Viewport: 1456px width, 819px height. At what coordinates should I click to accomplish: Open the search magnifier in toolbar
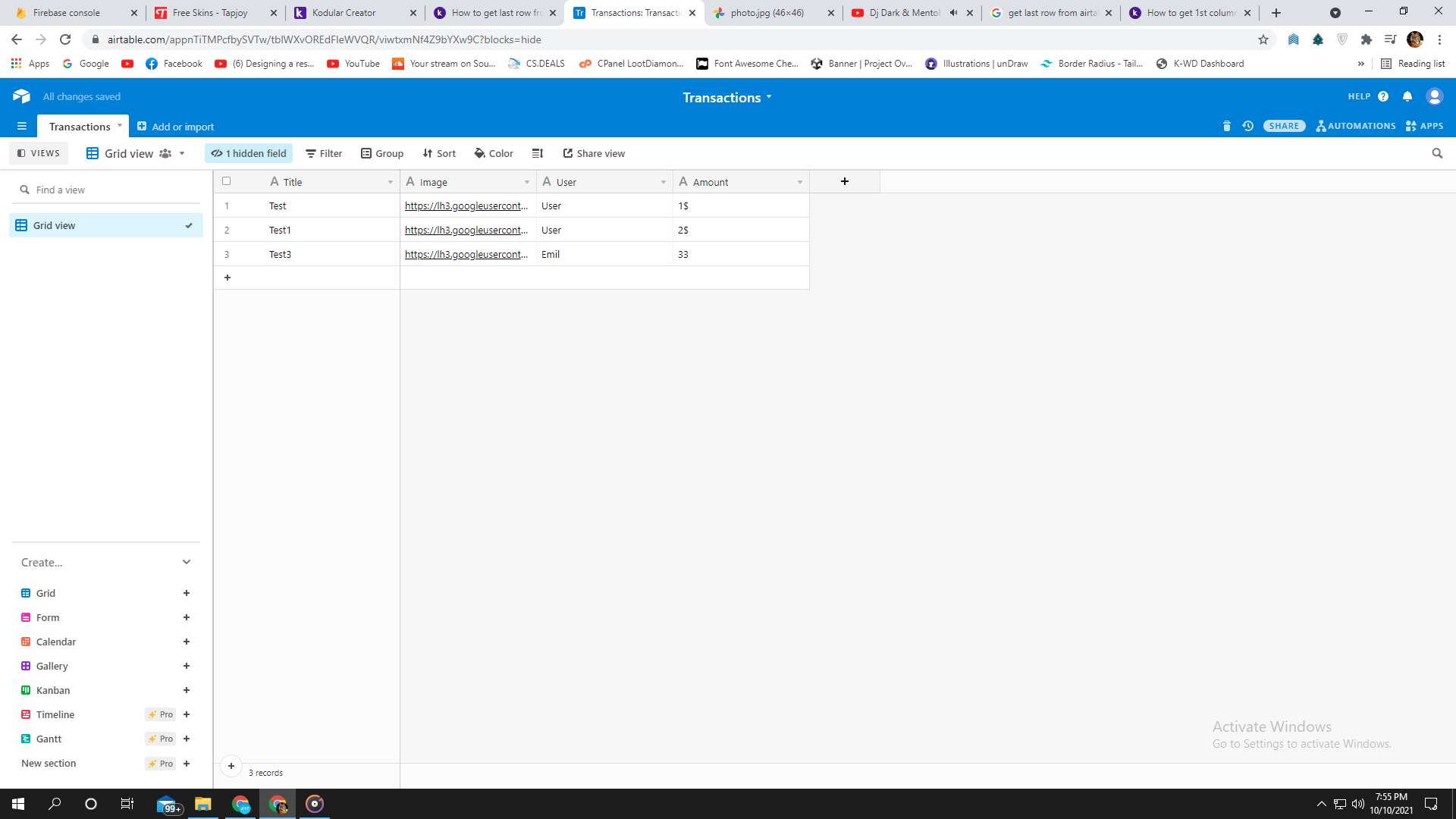tap(1436, 153)
